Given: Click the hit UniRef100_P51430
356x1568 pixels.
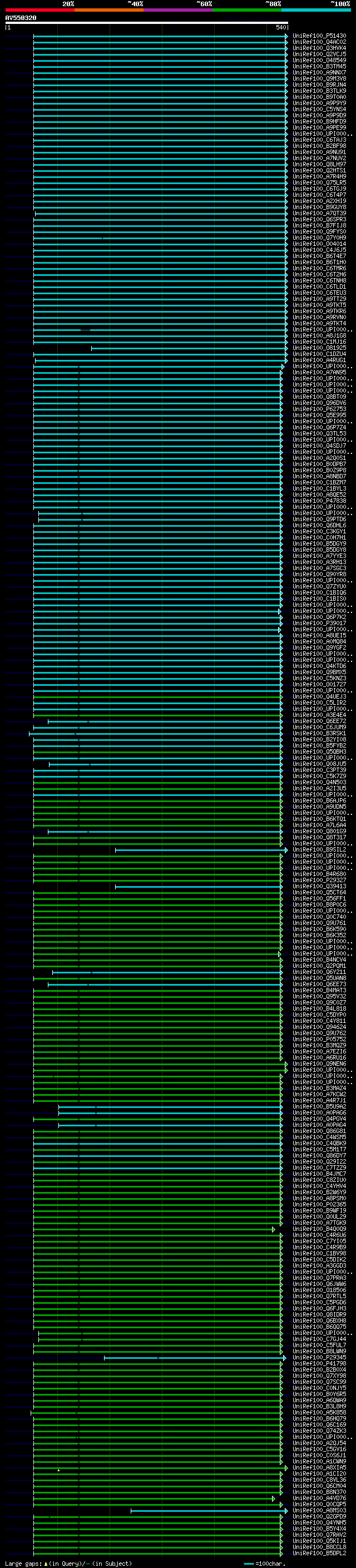Looking at the screenshot, I should pyautogui.click(x=319, y=36).
